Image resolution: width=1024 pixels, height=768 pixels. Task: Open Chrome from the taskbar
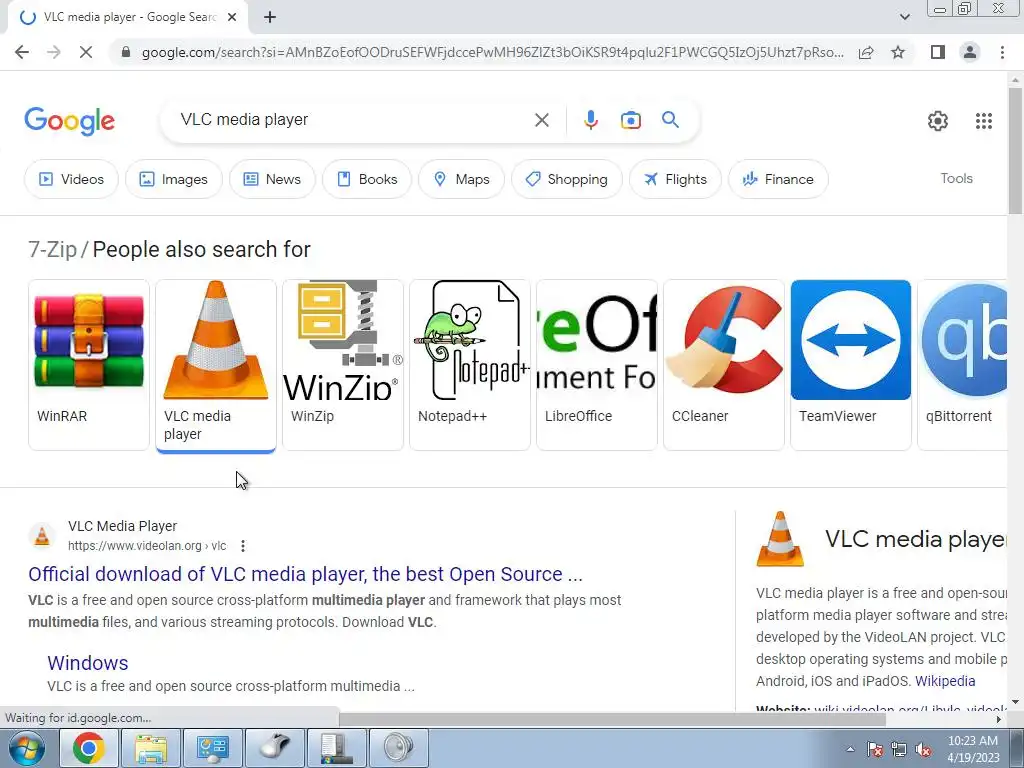point(89,748)
